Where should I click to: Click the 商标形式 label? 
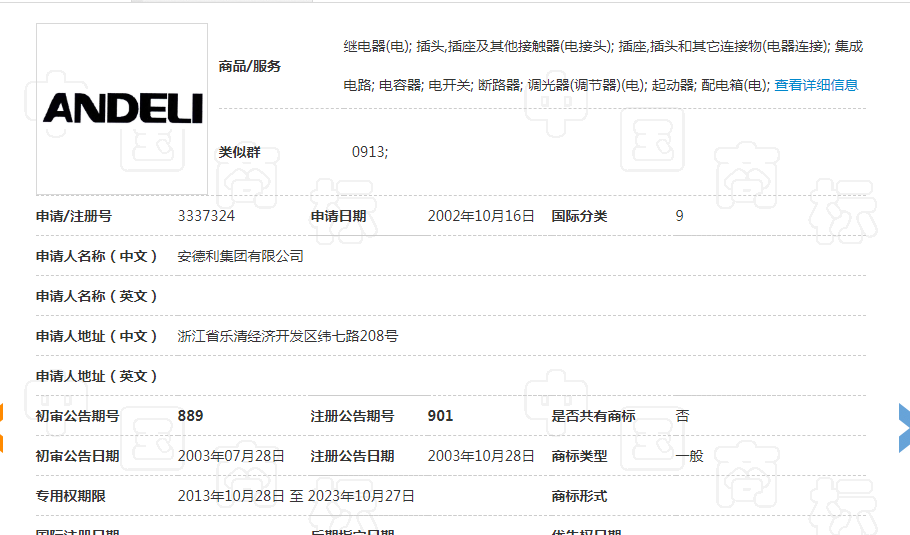pos(579,496)
